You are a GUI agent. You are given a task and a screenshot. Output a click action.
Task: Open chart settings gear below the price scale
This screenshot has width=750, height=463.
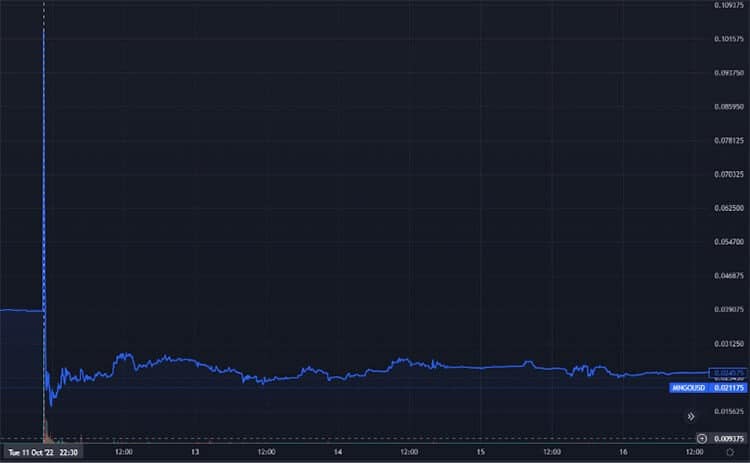(x=729, y=452)
